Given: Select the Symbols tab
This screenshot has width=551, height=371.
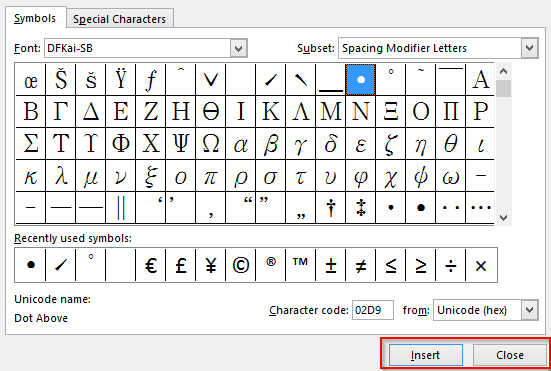Looking at the screenshot, I should [35, 18].
